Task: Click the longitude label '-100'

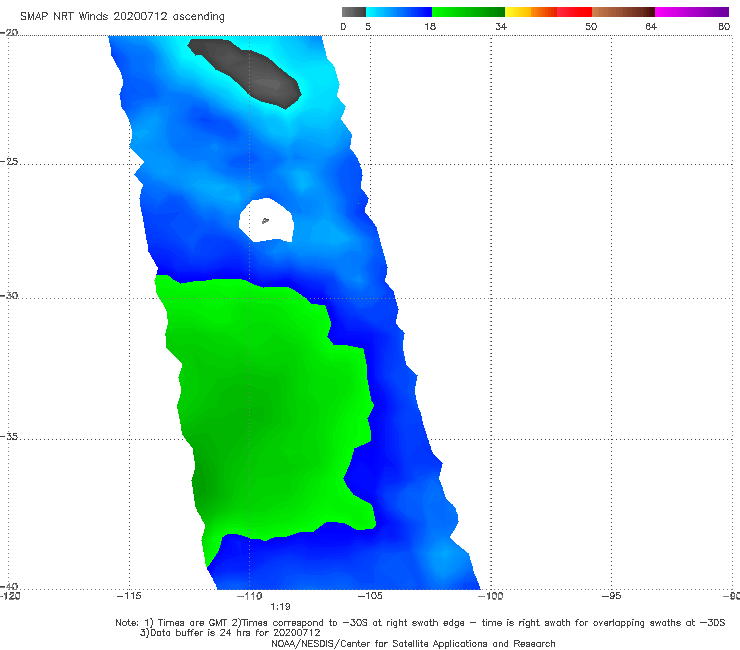Action: pos(490,596)
